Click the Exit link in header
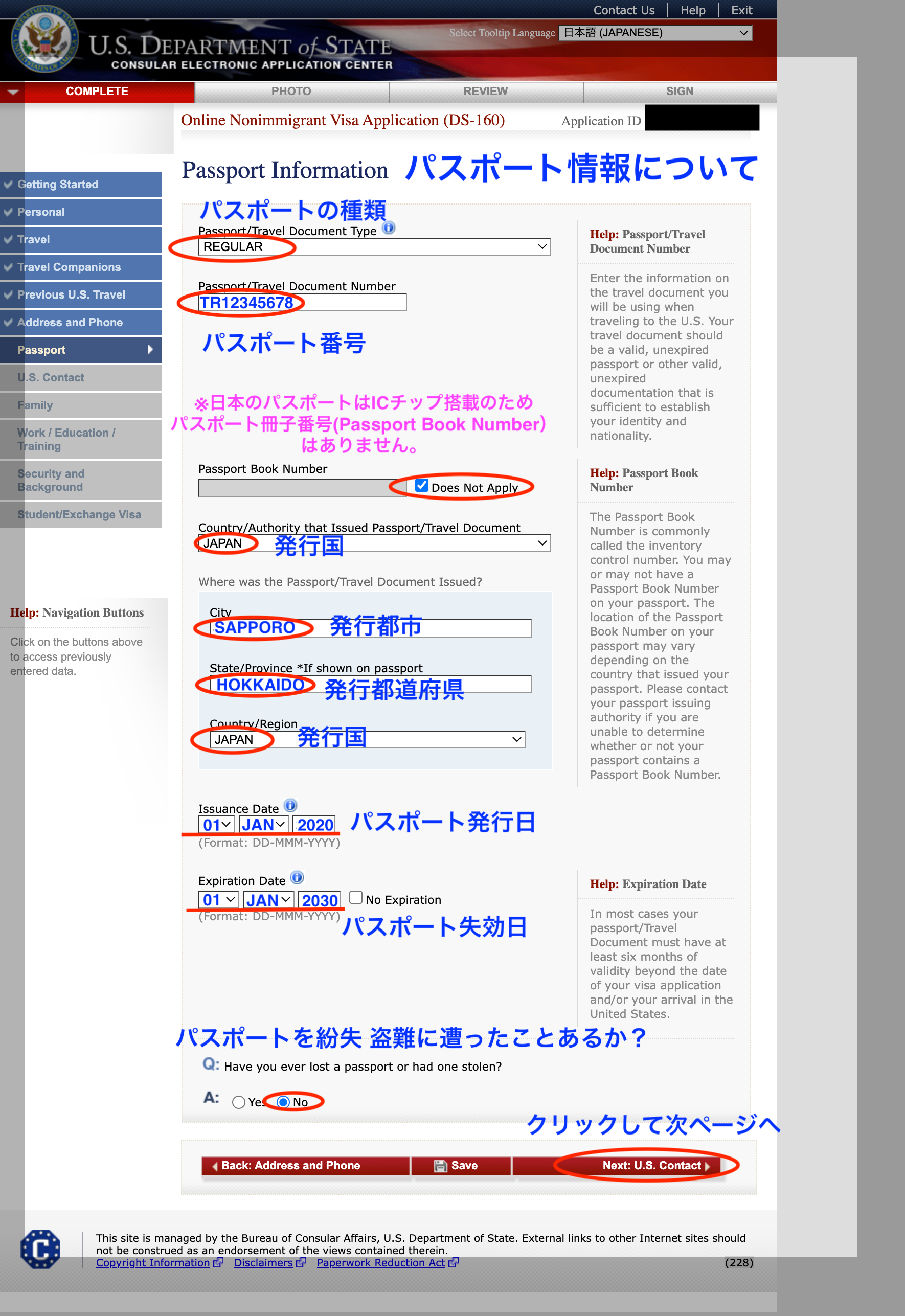This screenshot has width=905, height=1316. click(741, 10)
